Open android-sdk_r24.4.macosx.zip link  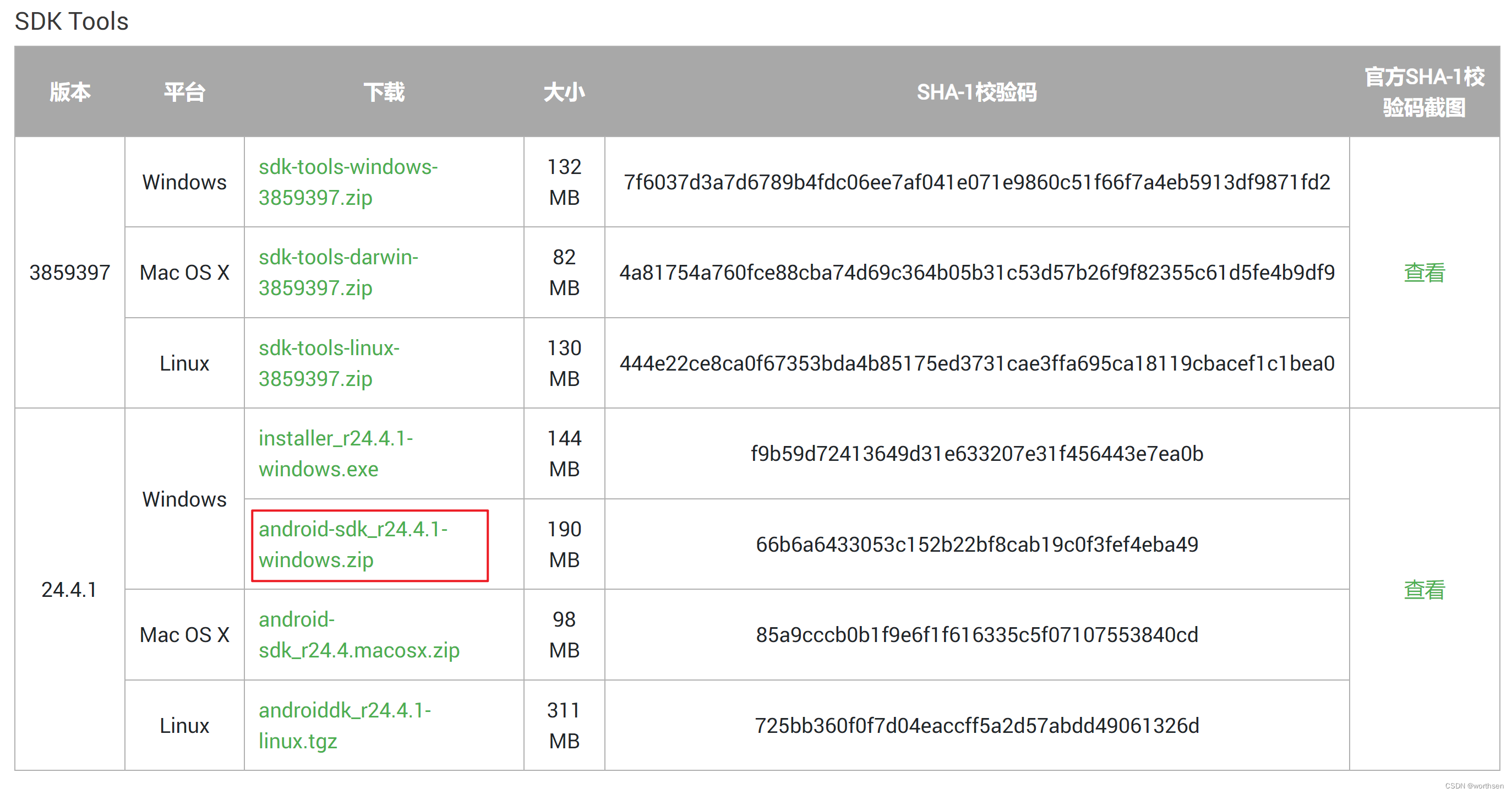pos(359,635)
